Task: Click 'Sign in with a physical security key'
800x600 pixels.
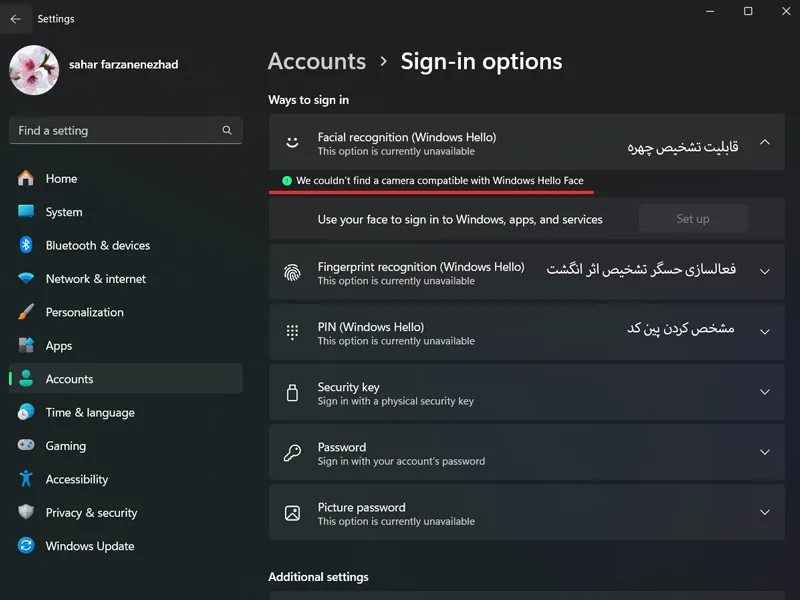Action: [395, 401]
